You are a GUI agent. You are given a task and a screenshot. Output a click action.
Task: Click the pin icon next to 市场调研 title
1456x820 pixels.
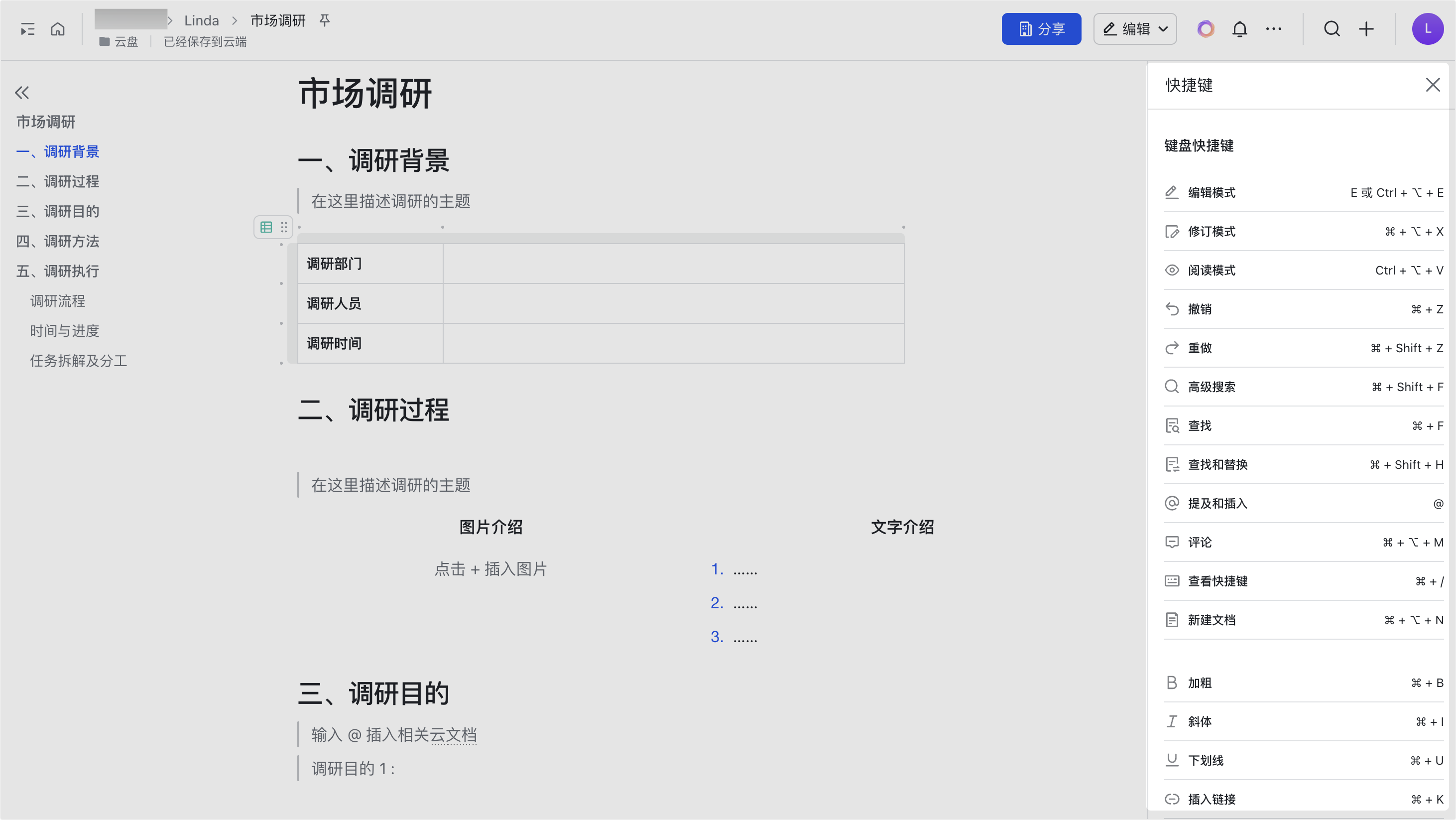tap(325, 20)
